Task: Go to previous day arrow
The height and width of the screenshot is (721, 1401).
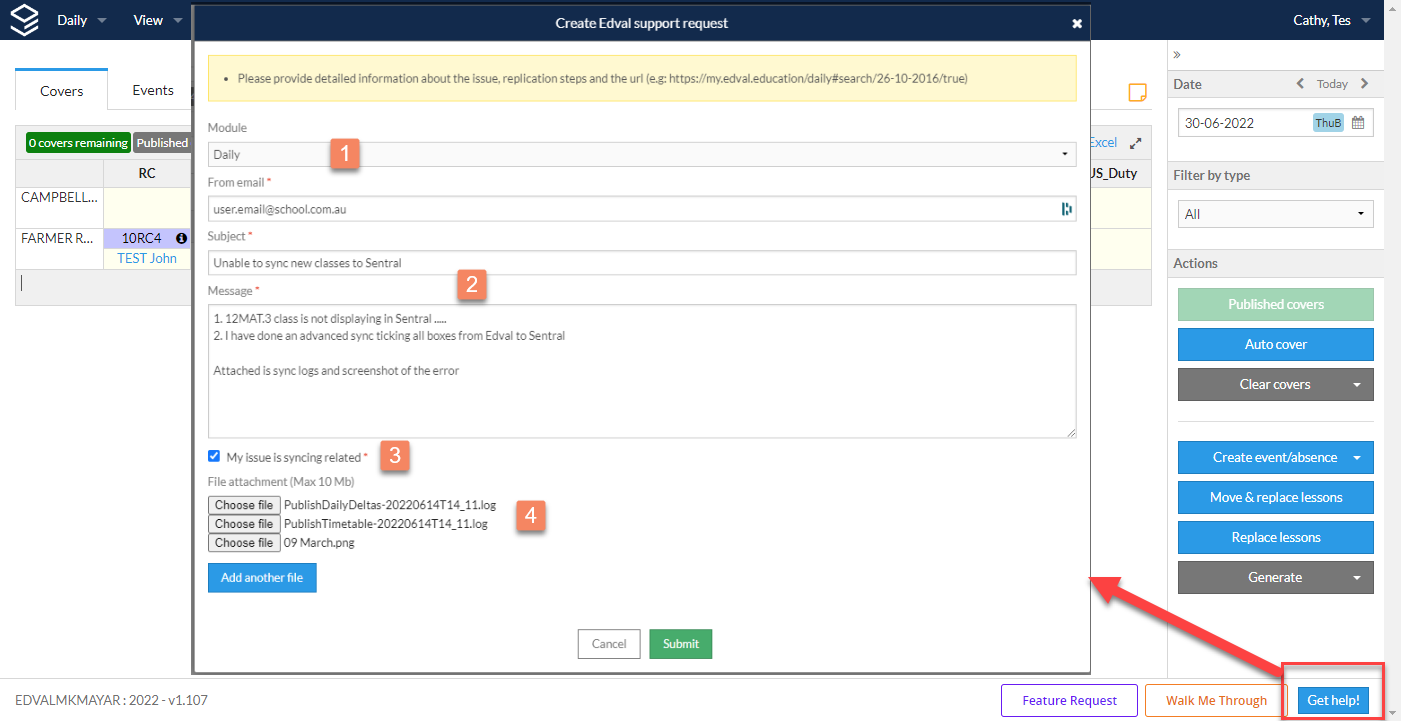Action: (x=1300, y=84)
